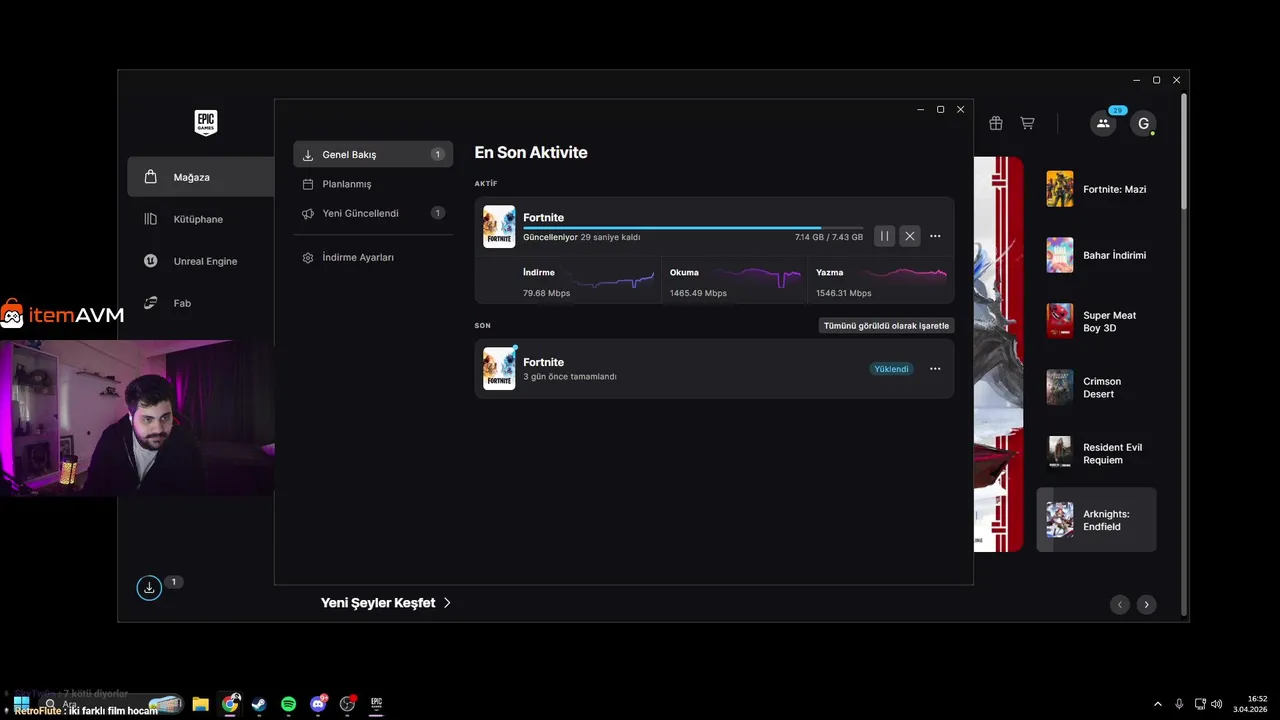This screenshot has height=720, width=1280.
Task: Click previous carousel arrow button
Action: (1120, 604)
